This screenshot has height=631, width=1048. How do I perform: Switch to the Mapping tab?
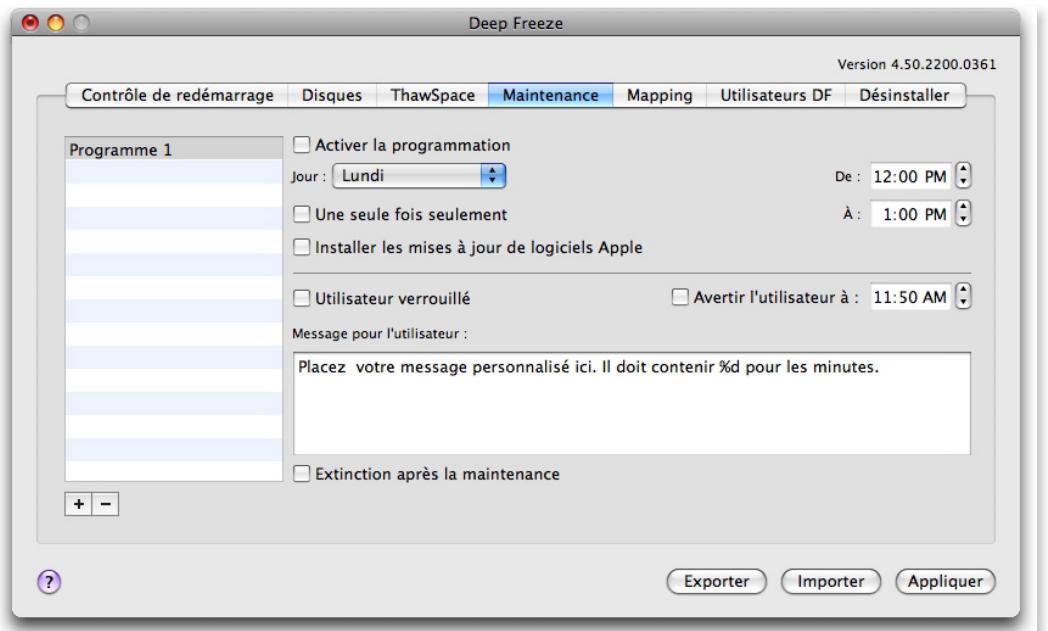coord(660,95)
